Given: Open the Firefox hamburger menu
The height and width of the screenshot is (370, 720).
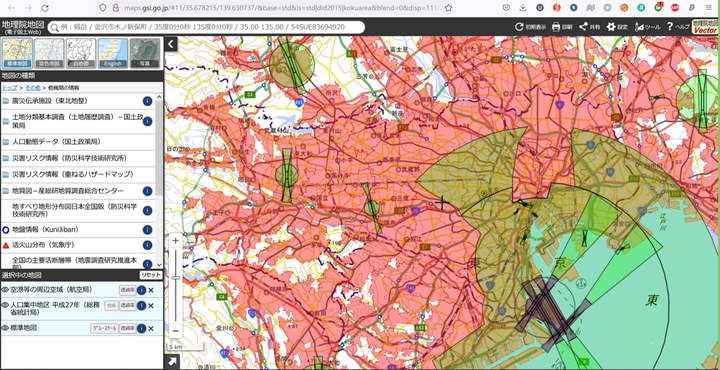Looking at the screenshot, I should (709, 7).
